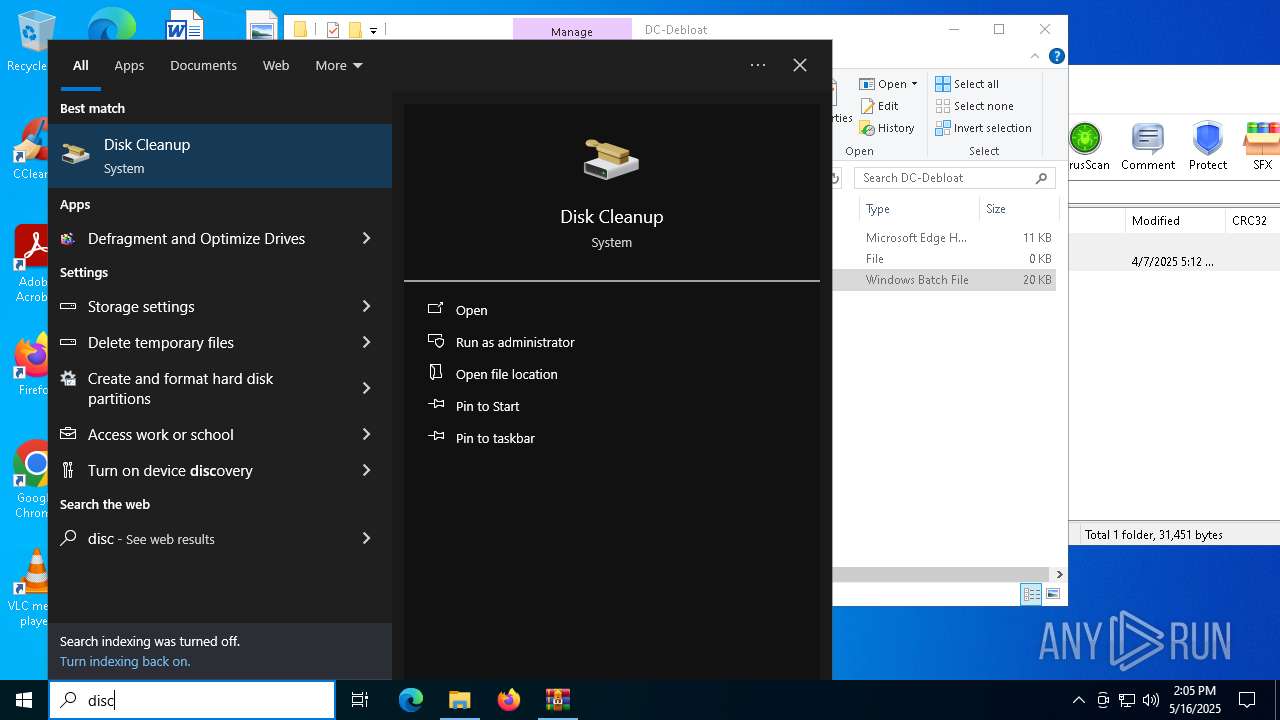
Task: Launch Microsoft Edge from the taskbar
Action: tap(411, 700)
